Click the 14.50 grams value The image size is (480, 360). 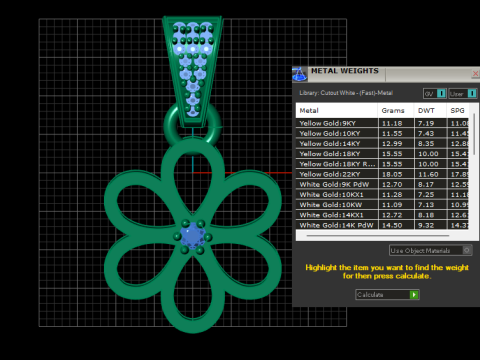click(392, 225)
